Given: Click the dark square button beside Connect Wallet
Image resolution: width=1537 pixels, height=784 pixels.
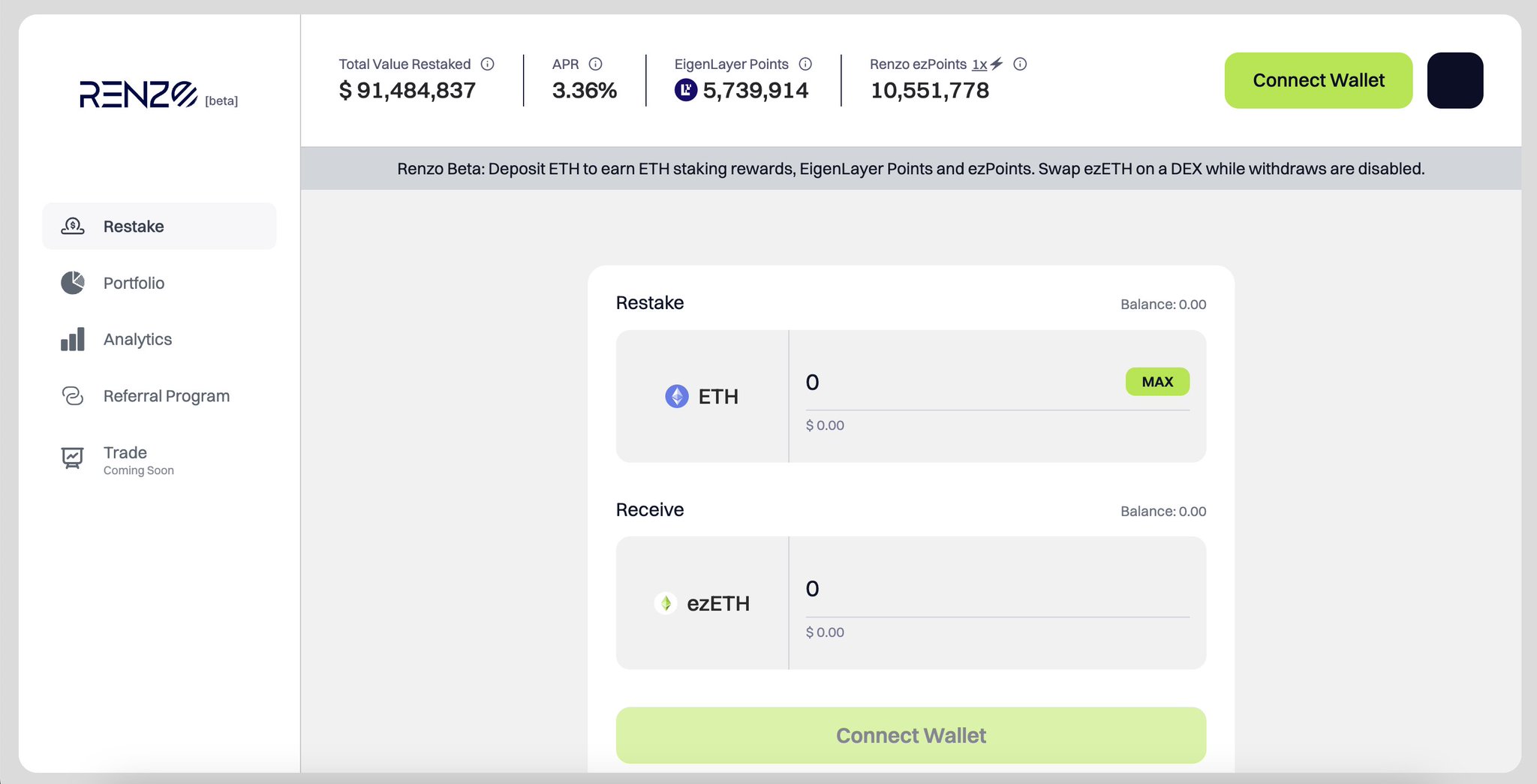Looking at the screenshot, I should (1455, 80).
